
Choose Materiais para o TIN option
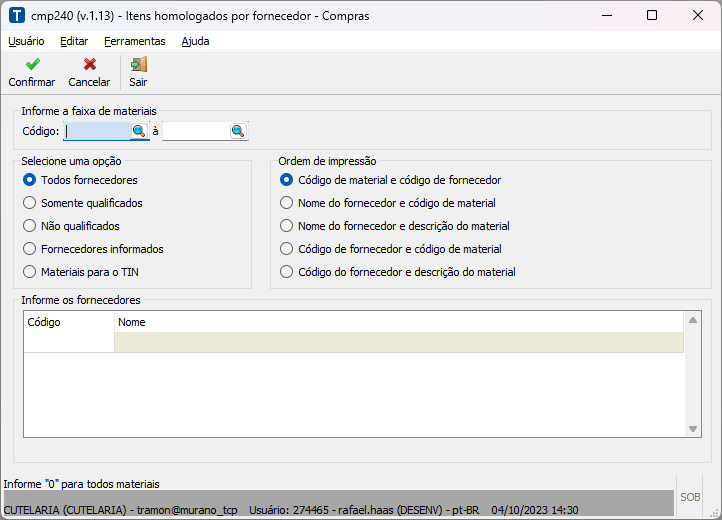click(x=30, y=272)
